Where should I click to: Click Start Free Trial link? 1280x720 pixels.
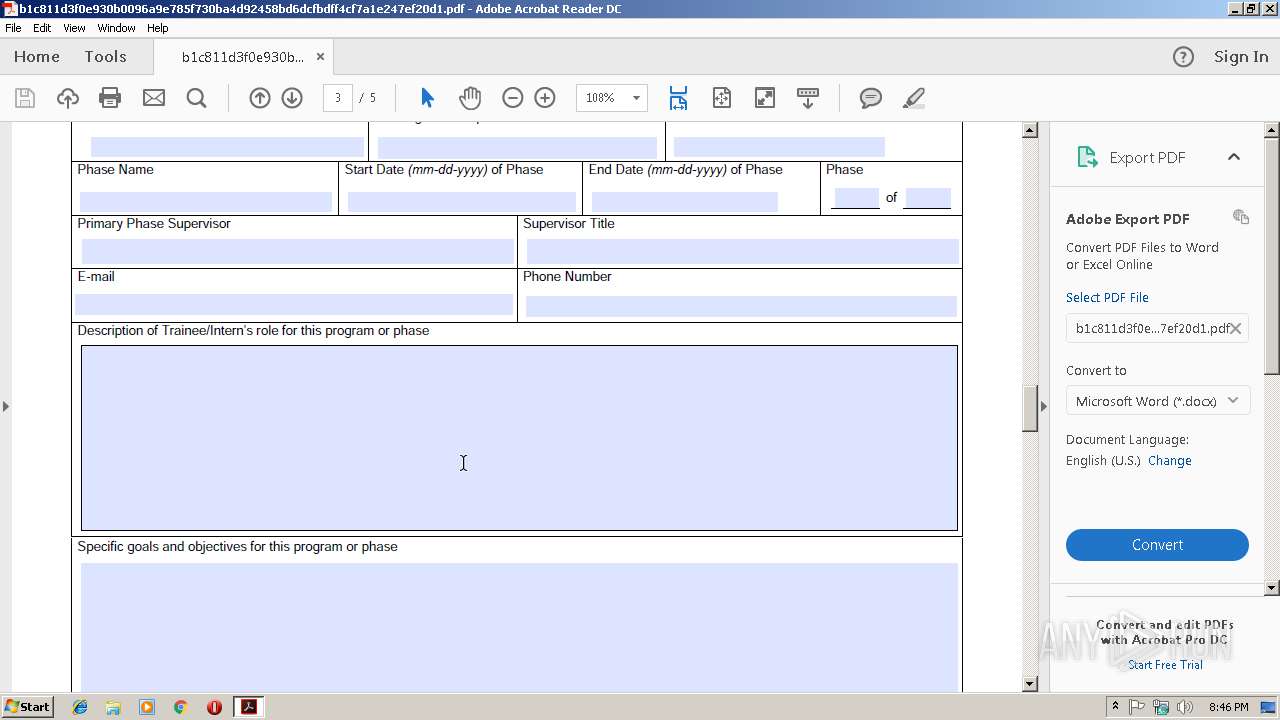(x=1165, y=665)
